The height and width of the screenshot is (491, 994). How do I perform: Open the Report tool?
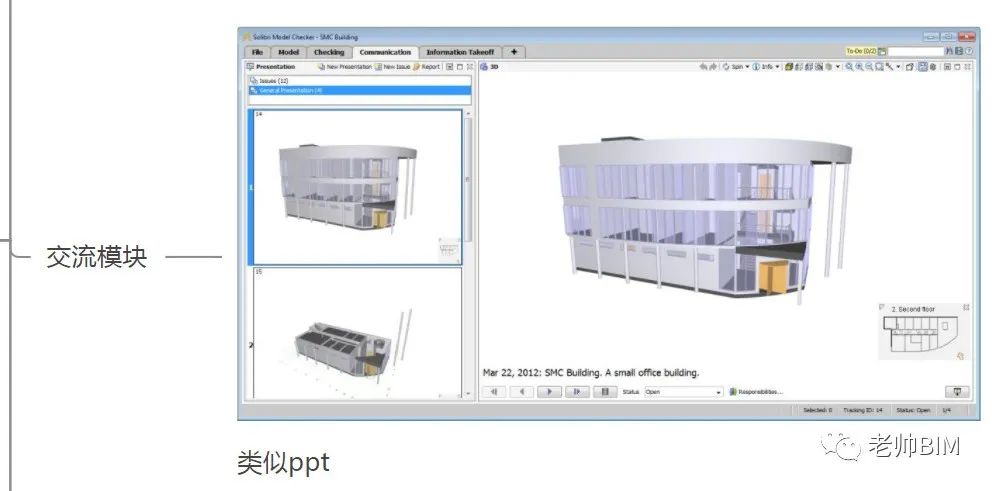[427, 67]
